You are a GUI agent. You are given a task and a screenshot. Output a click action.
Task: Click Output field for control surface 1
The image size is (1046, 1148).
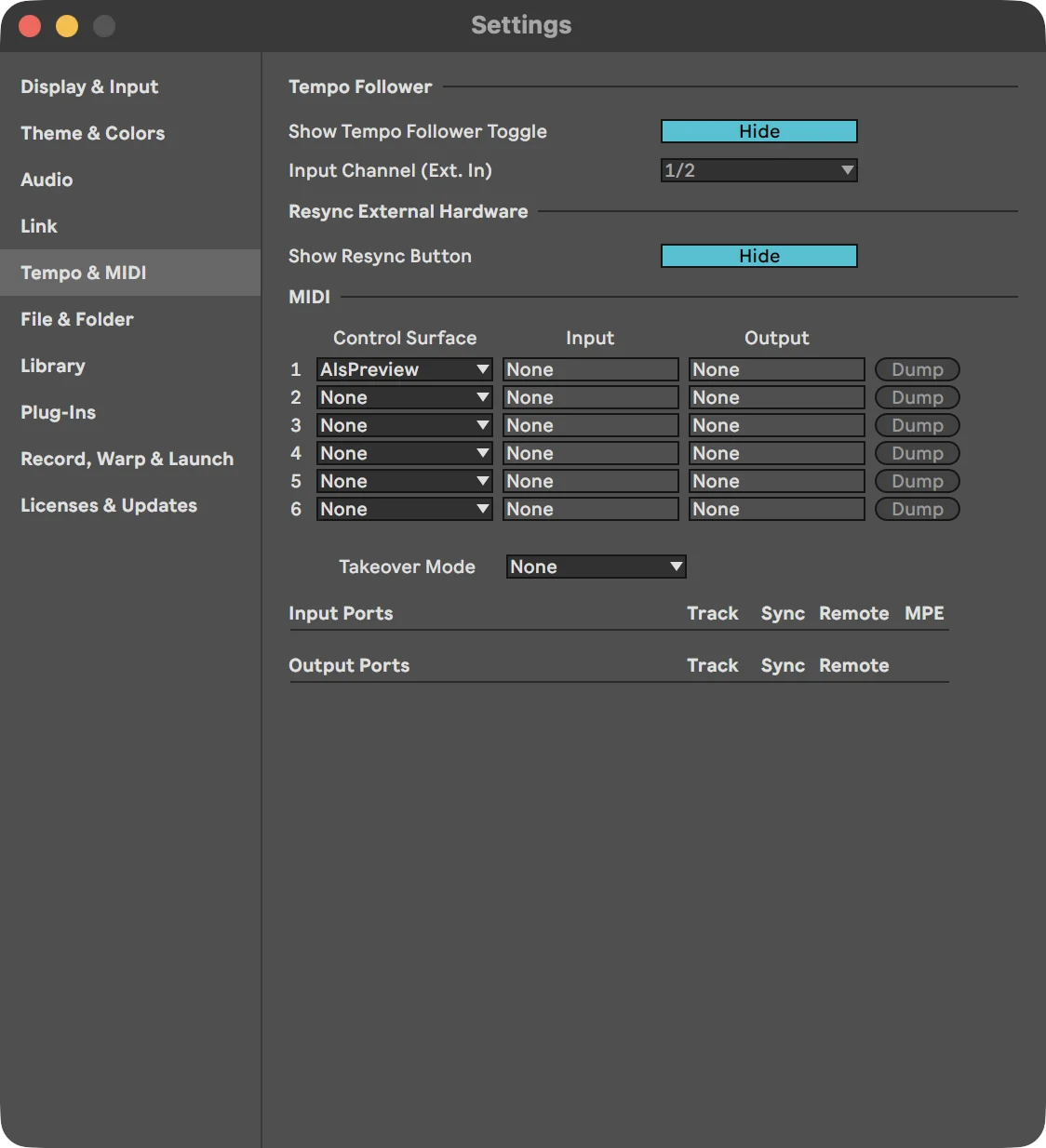point(777,369)
